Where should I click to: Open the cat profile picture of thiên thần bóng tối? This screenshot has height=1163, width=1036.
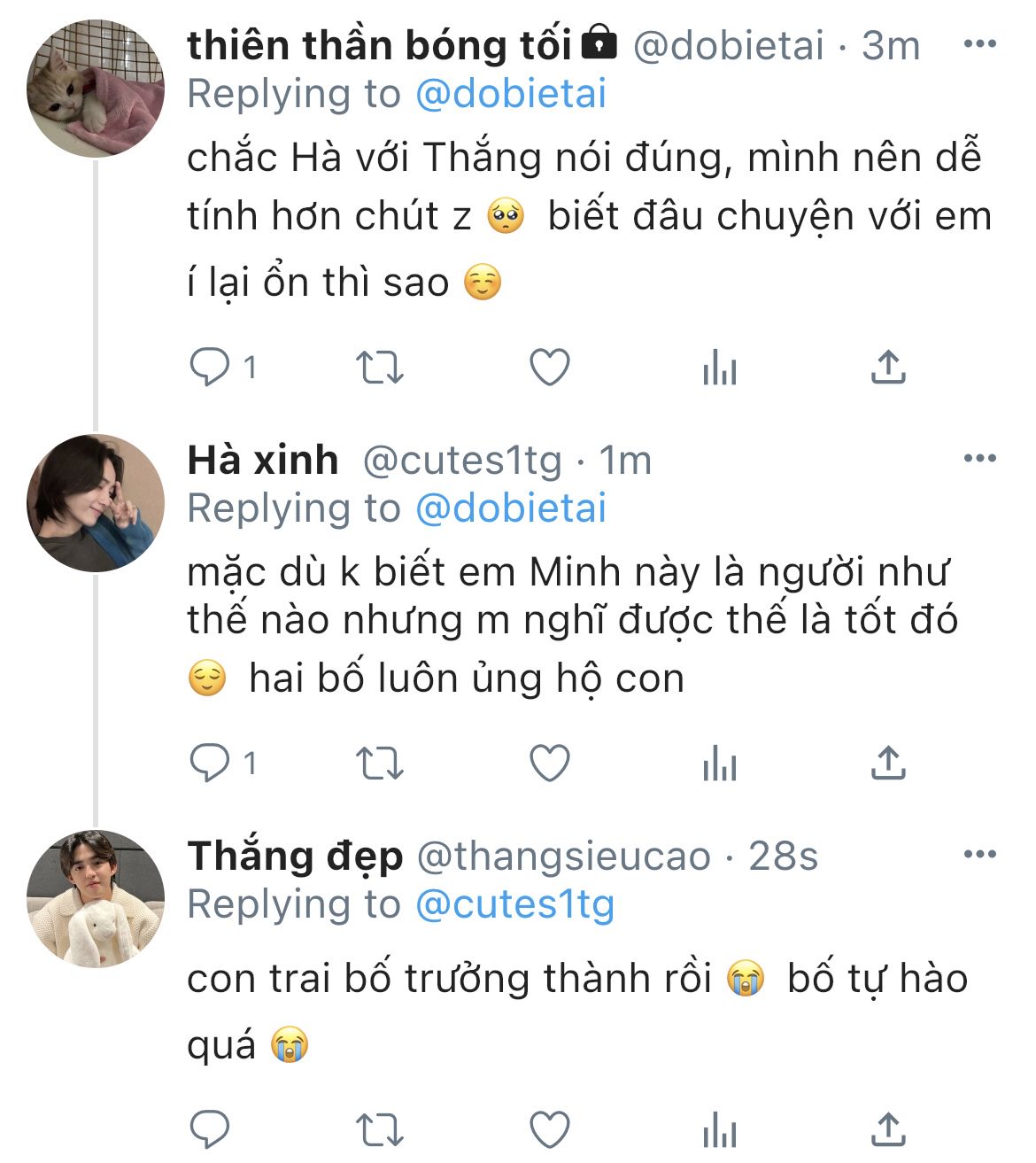(x=96, y=89)
